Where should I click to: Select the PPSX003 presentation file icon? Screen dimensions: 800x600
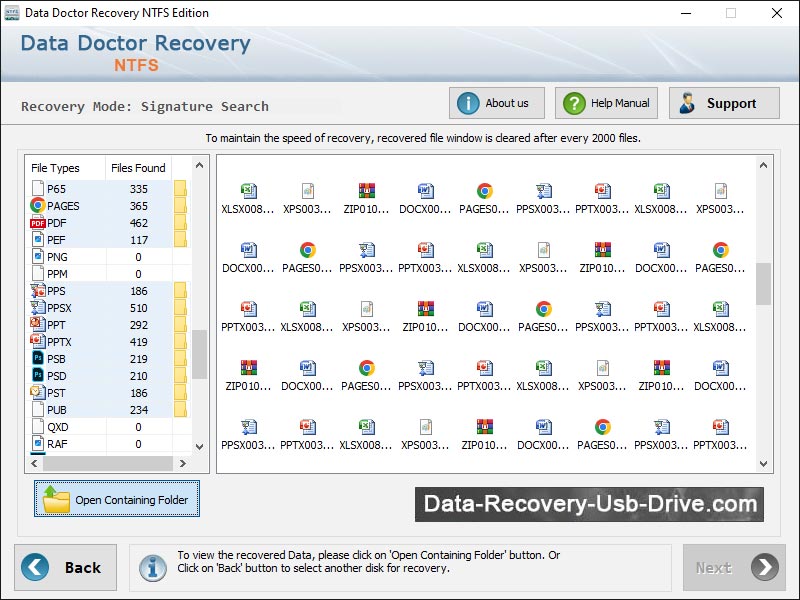pos(544,191)
